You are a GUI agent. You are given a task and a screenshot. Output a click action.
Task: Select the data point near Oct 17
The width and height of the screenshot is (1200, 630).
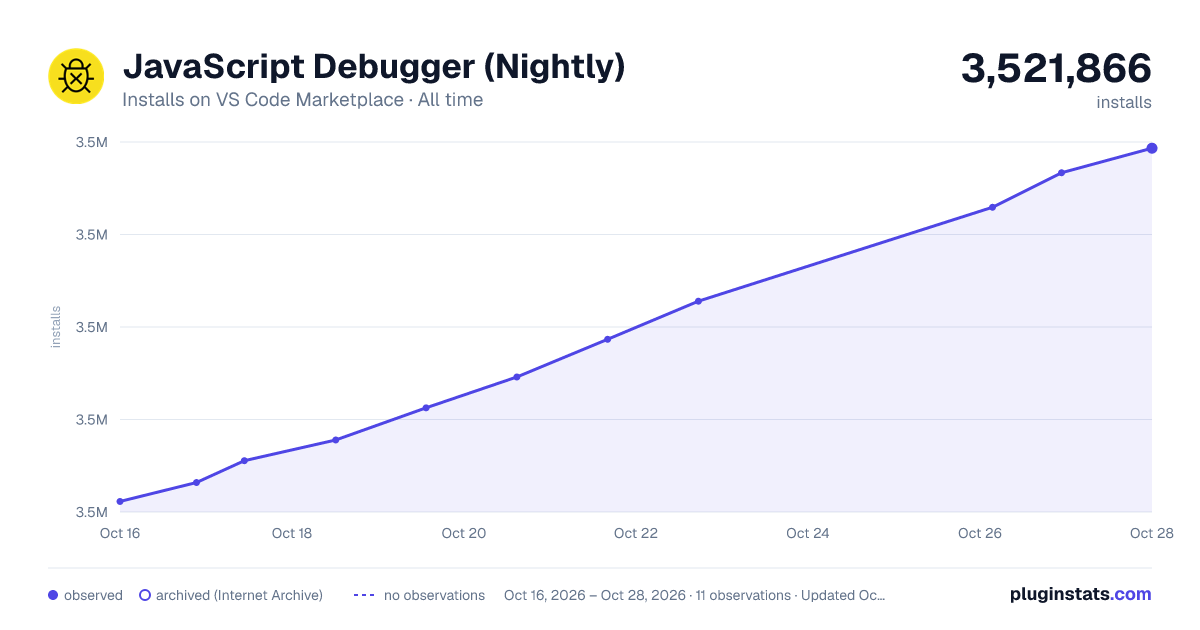pos(196,483)
